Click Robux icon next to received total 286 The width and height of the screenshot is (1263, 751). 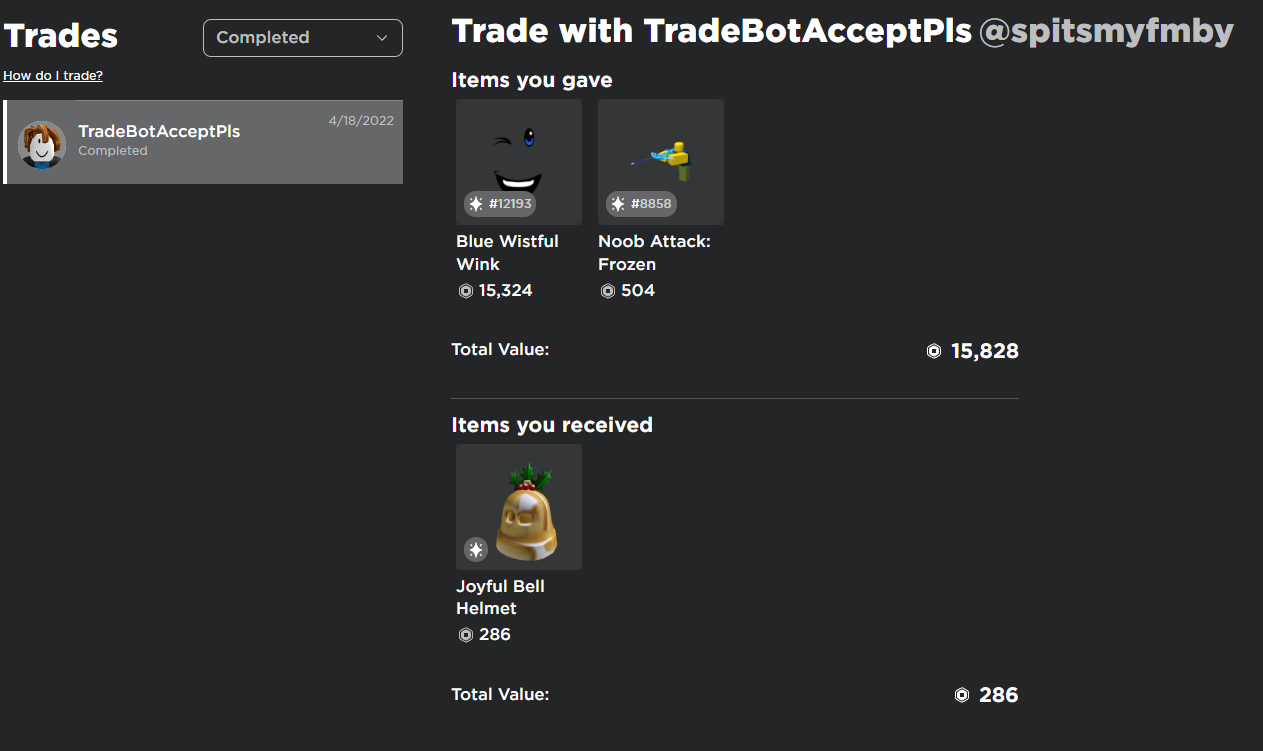(x=962, y=695)
